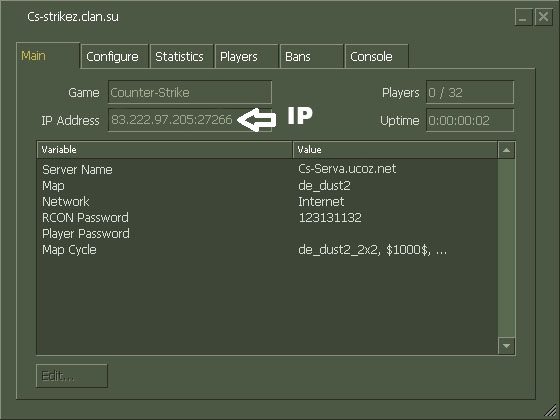Viewport: 560px width, 420px height.
Task: Sort by the Value column header
Action: tap(395, 150)
